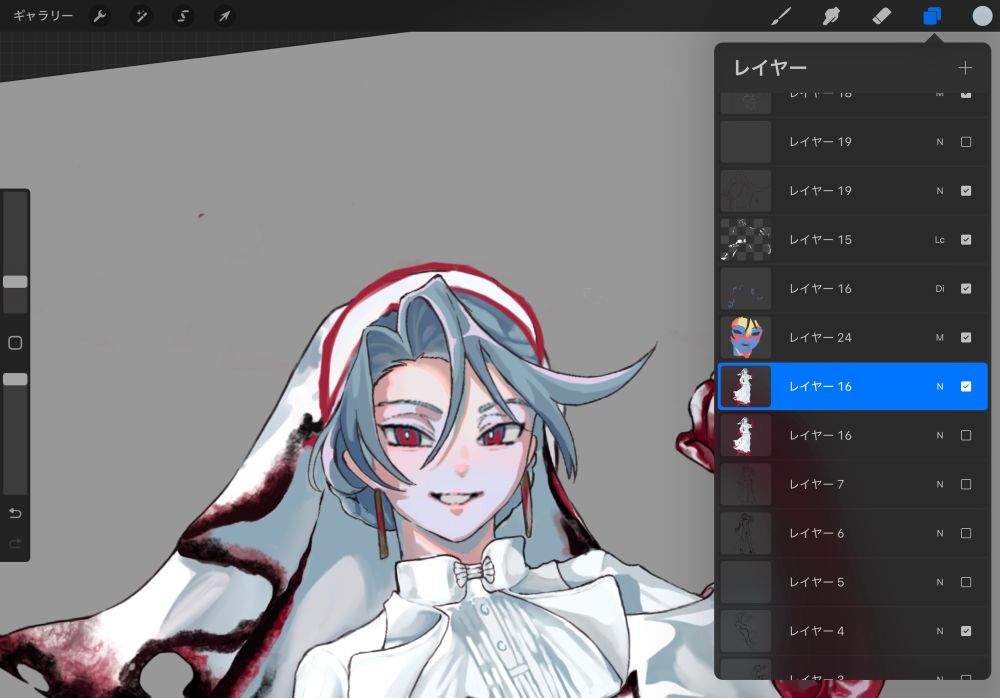
Task: Open Lc blend mode of レイヤー 15
Action: click(939, 240)
